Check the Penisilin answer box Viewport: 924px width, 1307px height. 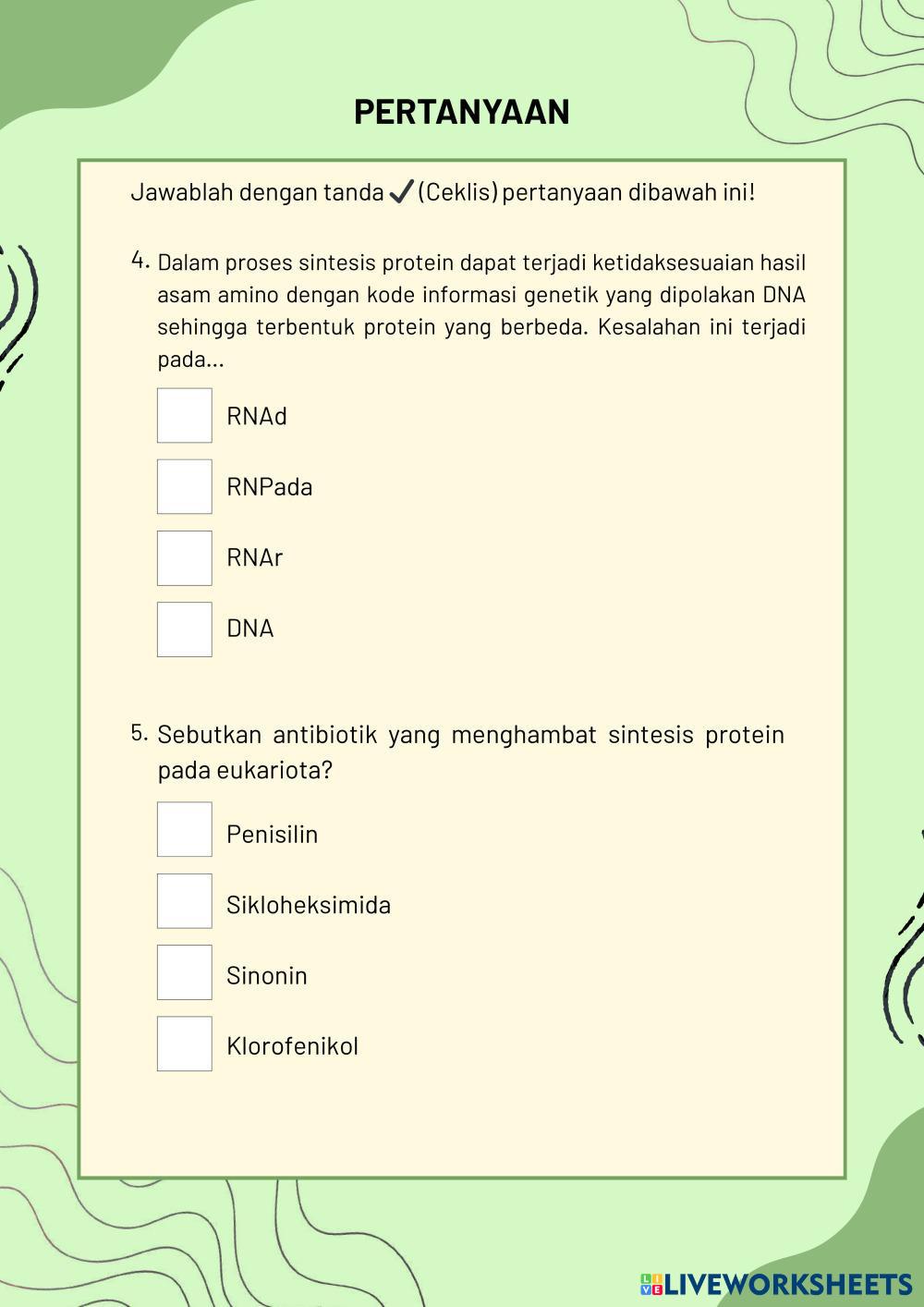tap(185, 830)
